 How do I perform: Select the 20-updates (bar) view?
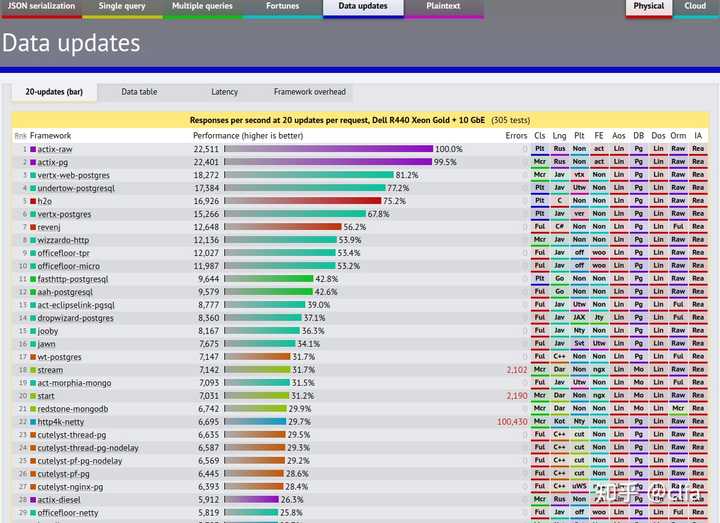54,92
